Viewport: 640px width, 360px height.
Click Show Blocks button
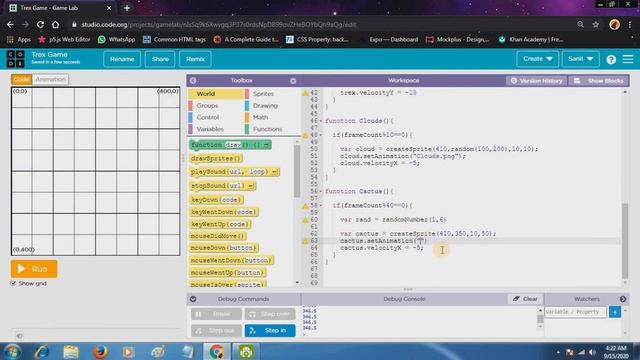point(599,81)
